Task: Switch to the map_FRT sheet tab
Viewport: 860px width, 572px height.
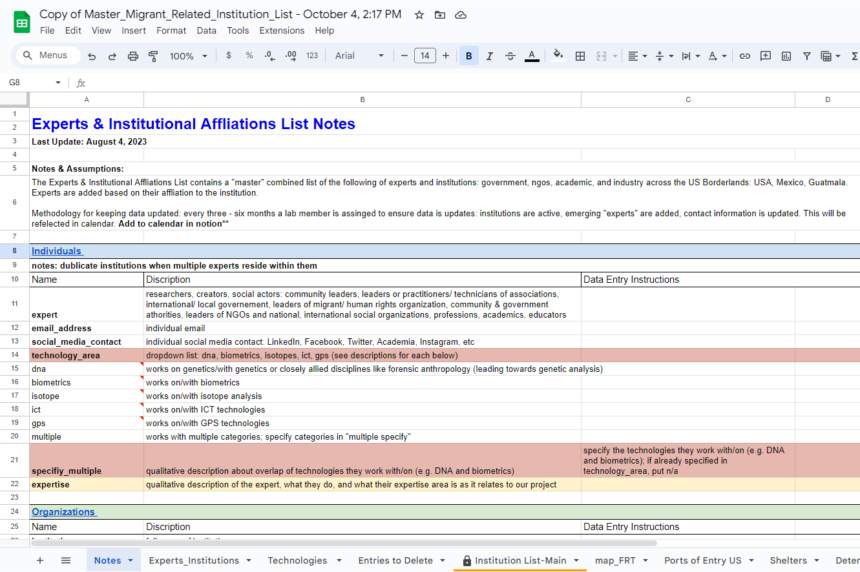Action: tap(615, 560)
